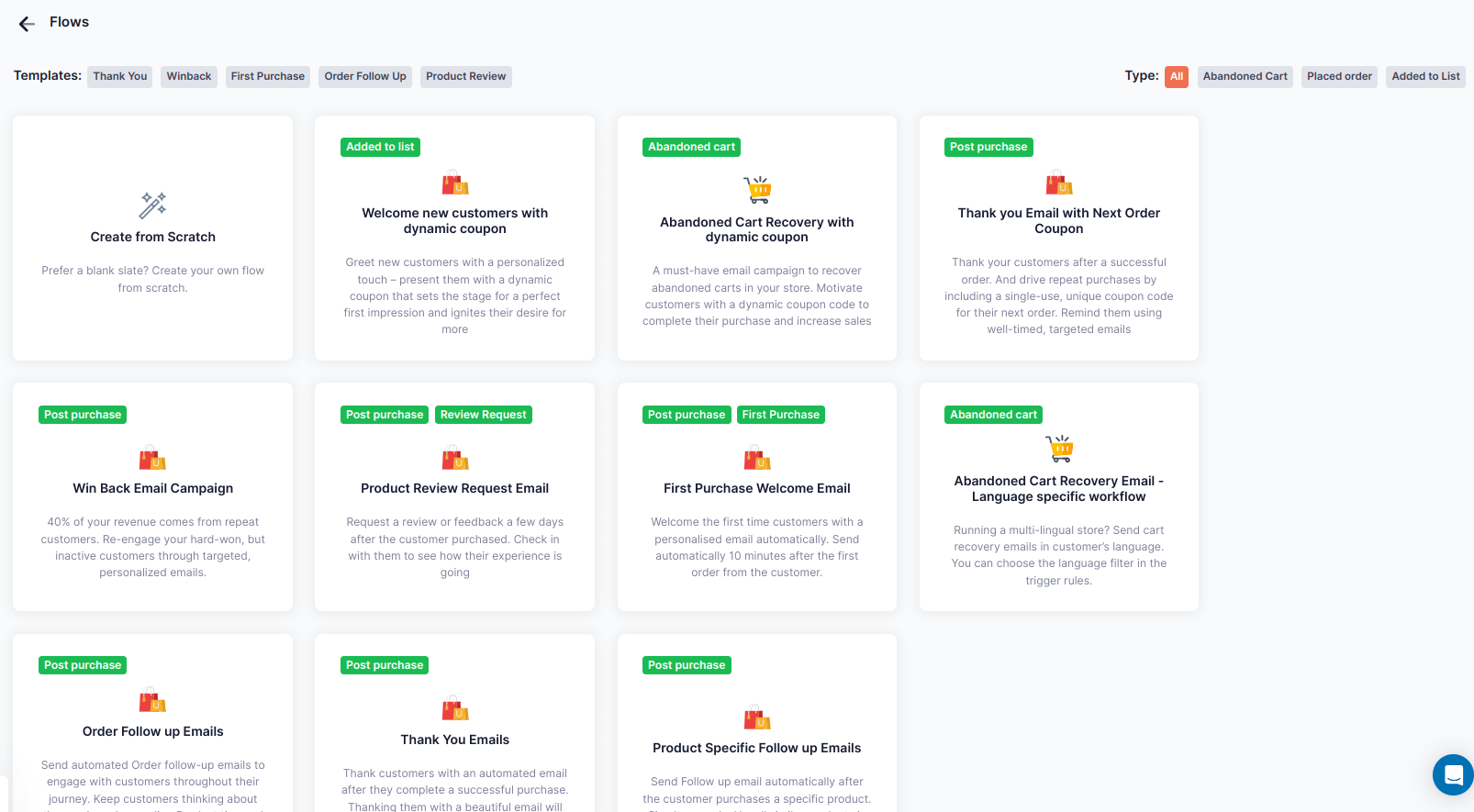Click the cart icon on Language specific workflow card
The height and width of the screenshot is (812, 1474).
point(1058,448)
